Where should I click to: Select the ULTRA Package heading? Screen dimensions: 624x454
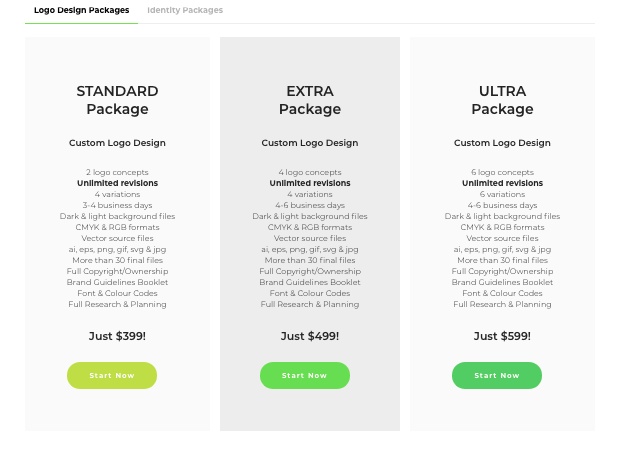[x=502, y=100]
